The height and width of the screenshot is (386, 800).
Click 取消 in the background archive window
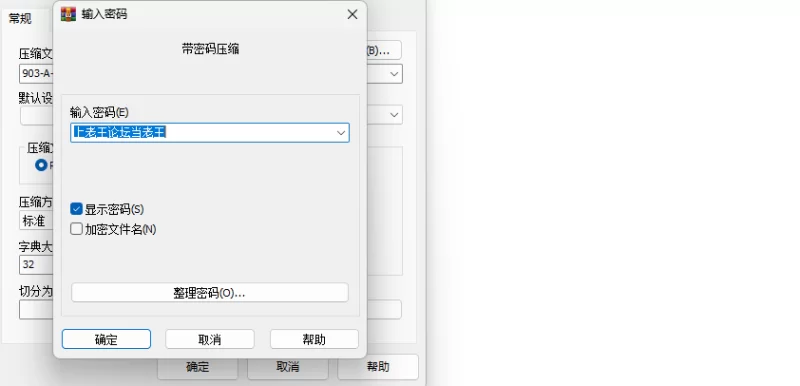pyautogui.click(x=288, y=367)
